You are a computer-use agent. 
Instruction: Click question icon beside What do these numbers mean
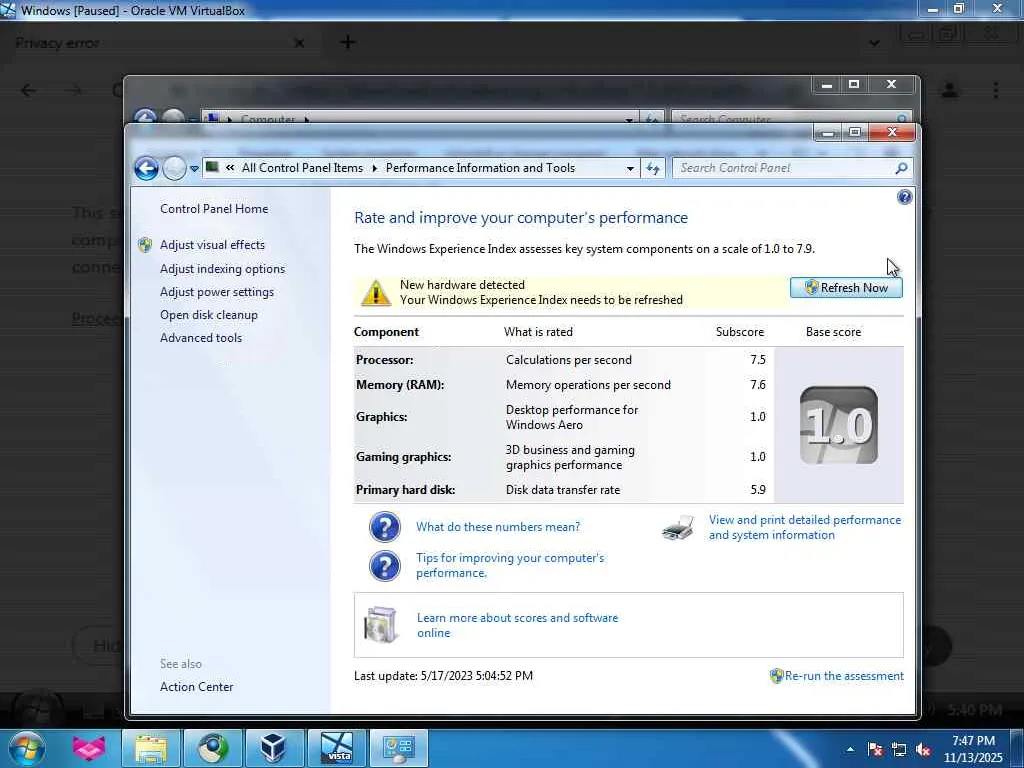[385, 526]
